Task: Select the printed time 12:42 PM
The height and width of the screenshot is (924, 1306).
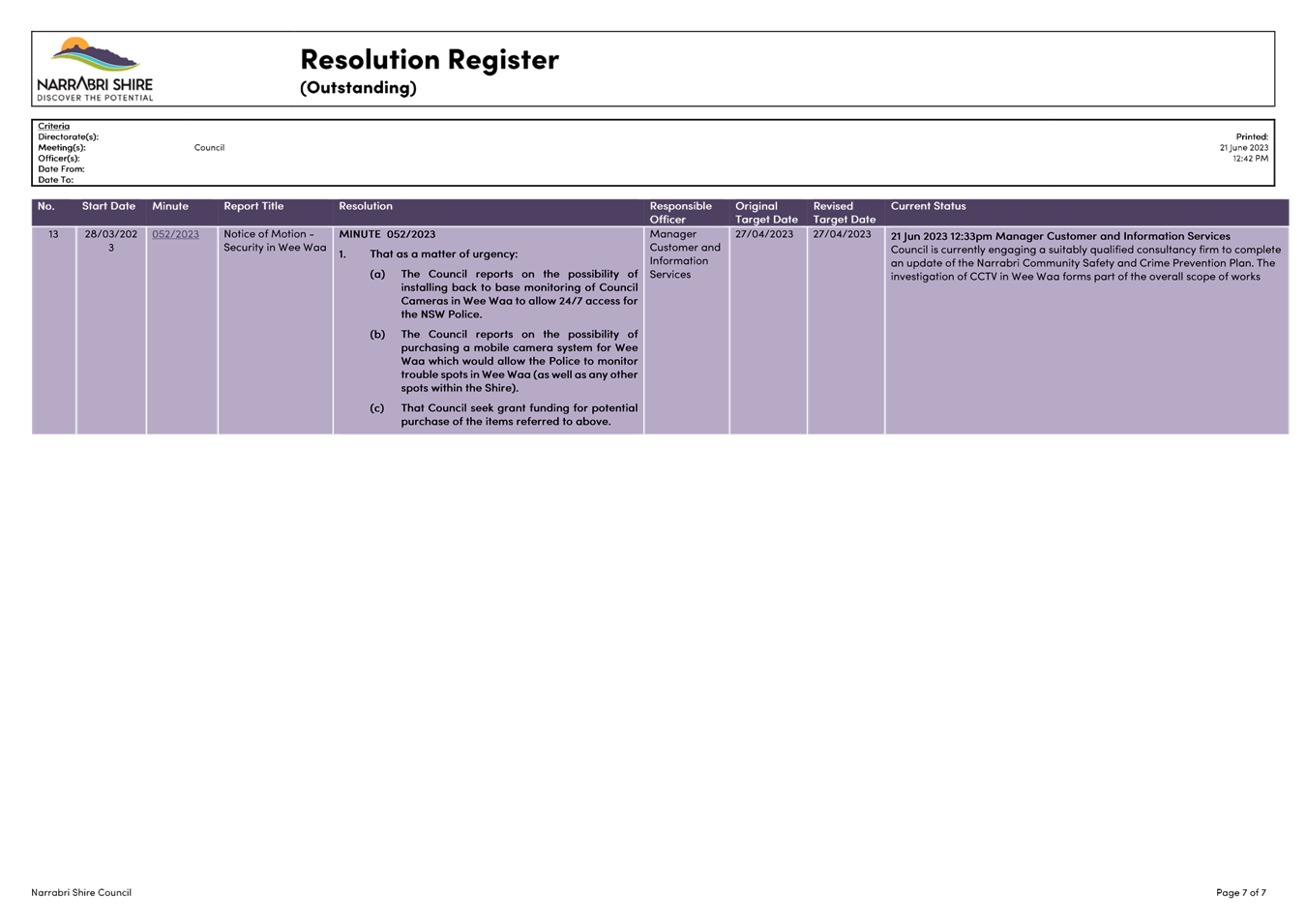Action: [x=1250, y=158]
